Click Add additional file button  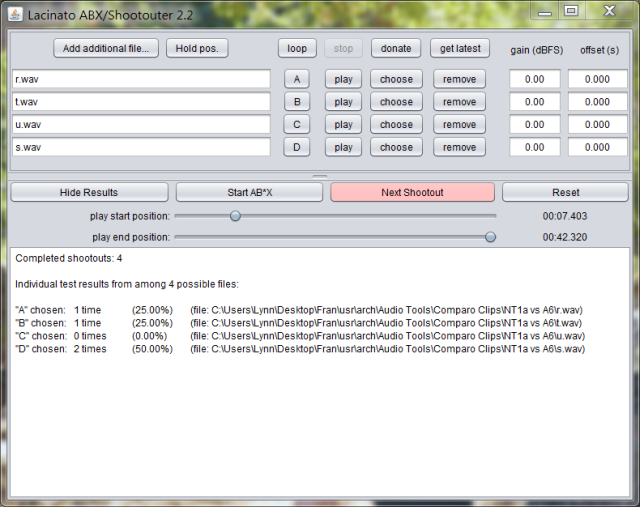[106, 48]
